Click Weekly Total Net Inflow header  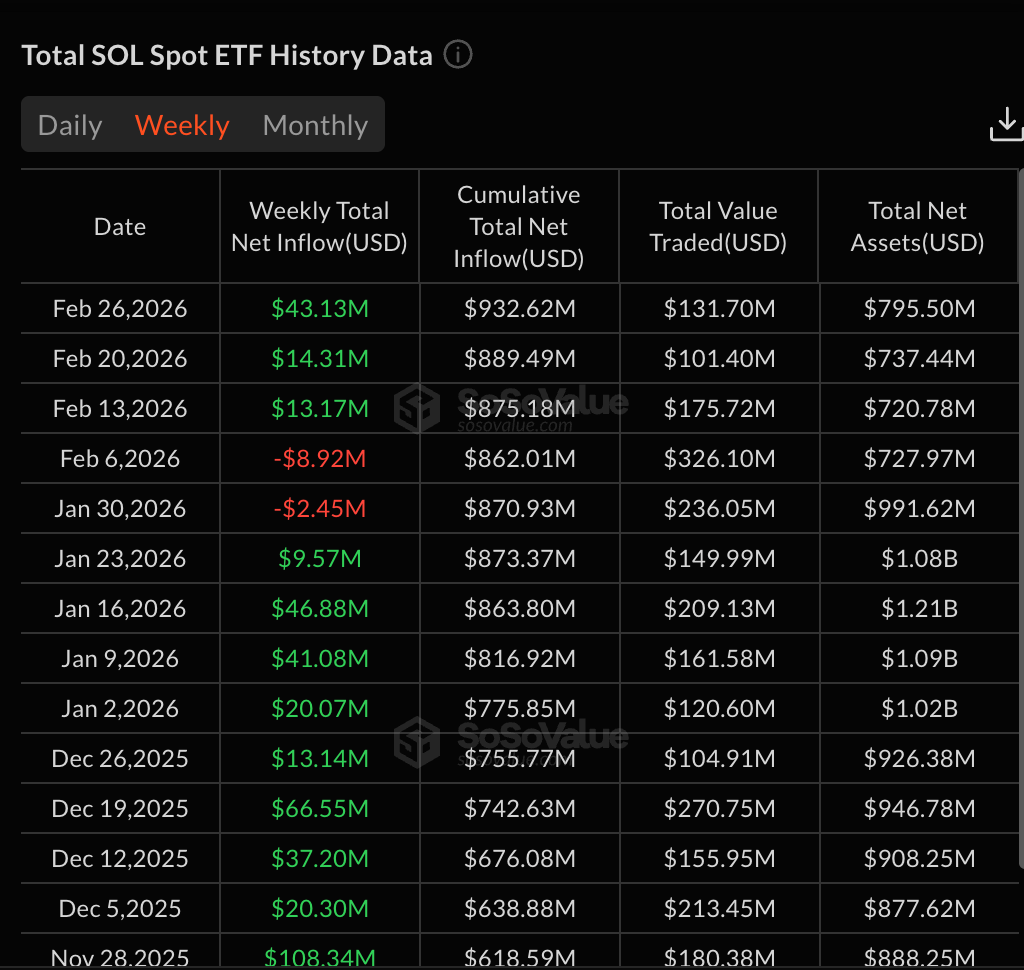319,227
